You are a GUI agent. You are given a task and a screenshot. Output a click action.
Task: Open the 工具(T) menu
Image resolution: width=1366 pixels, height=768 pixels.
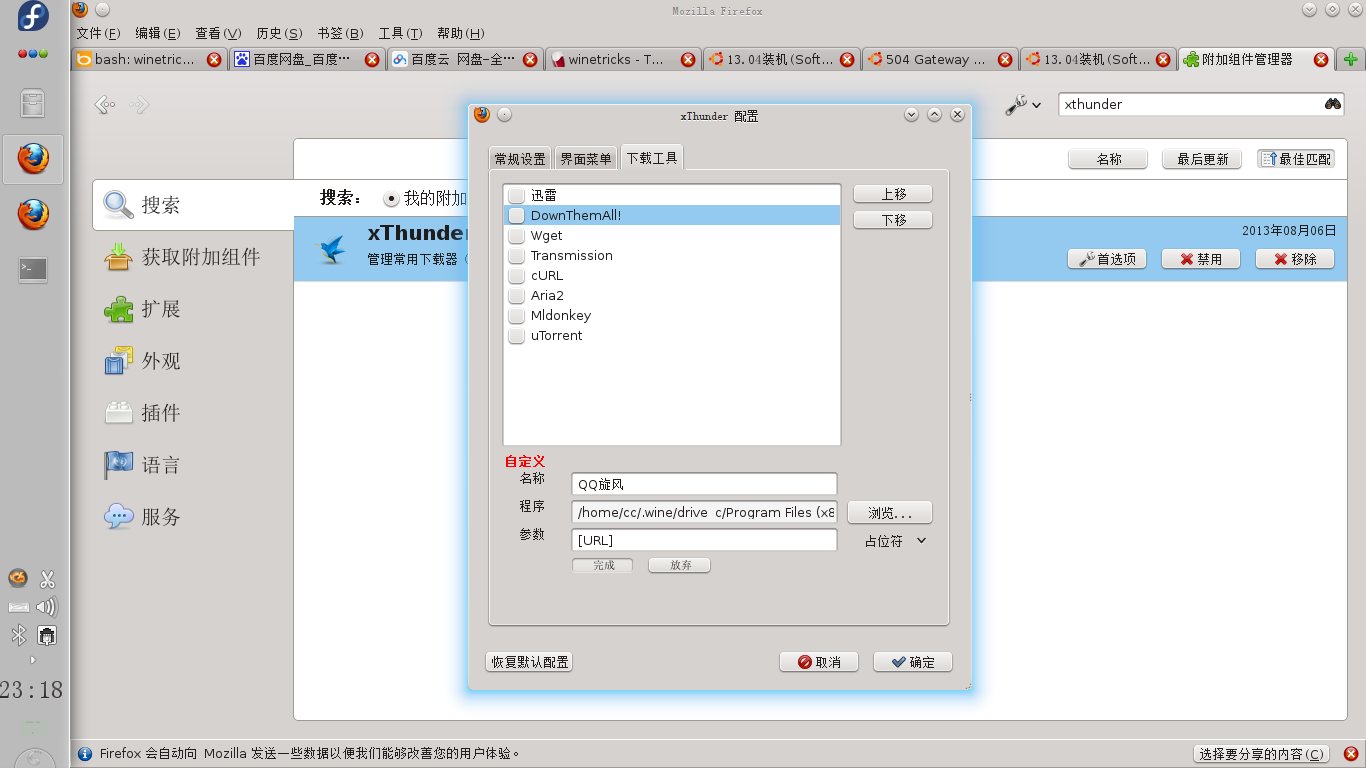point(400,33)
